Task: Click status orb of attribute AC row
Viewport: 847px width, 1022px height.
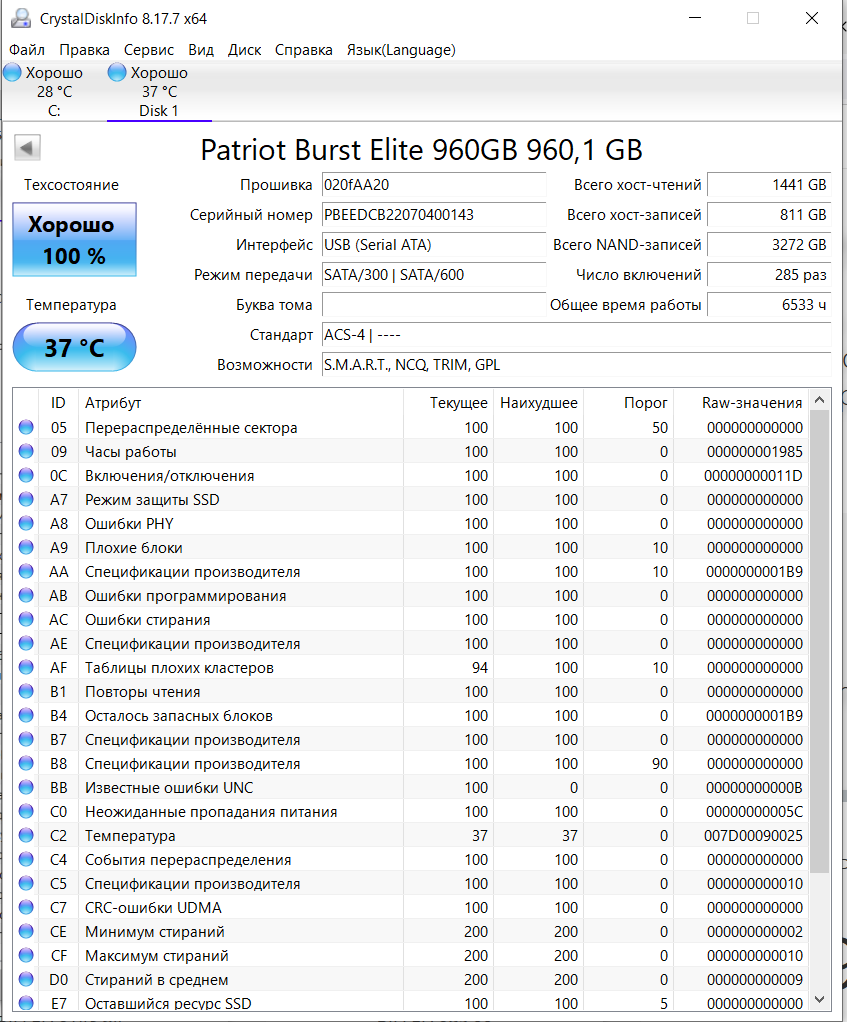Action: (26, 619)
